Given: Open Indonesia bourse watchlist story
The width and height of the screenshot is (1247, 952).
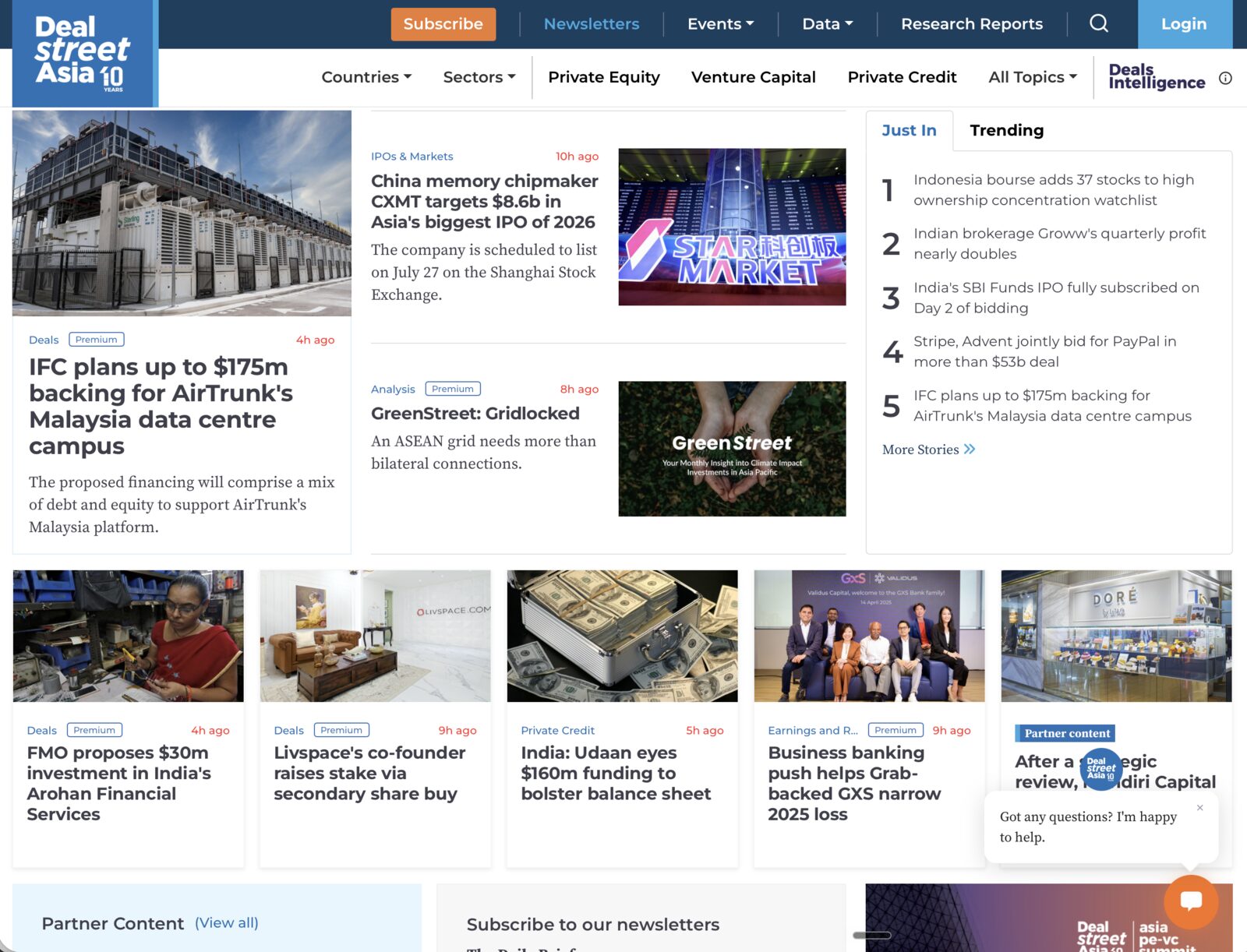Looking at the screenshot, I should [1053, 190].
